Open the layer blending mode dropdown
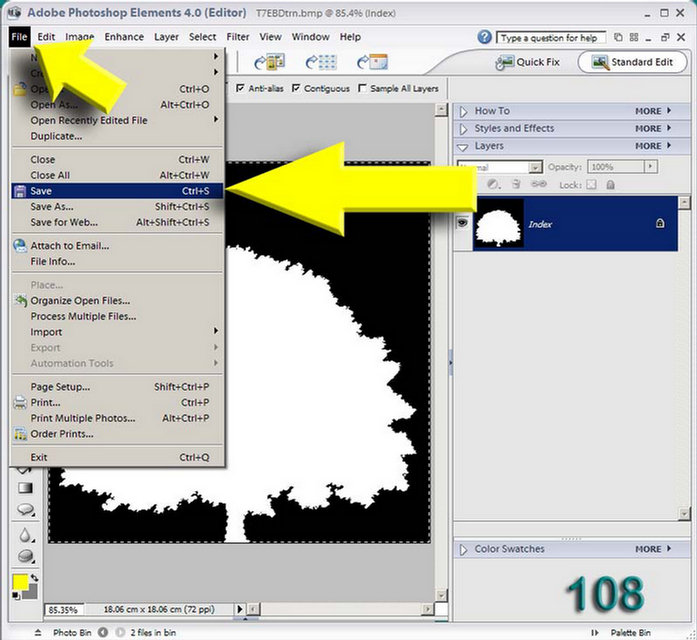Screen dimensions: 697x640 click(x=536, y=167)
